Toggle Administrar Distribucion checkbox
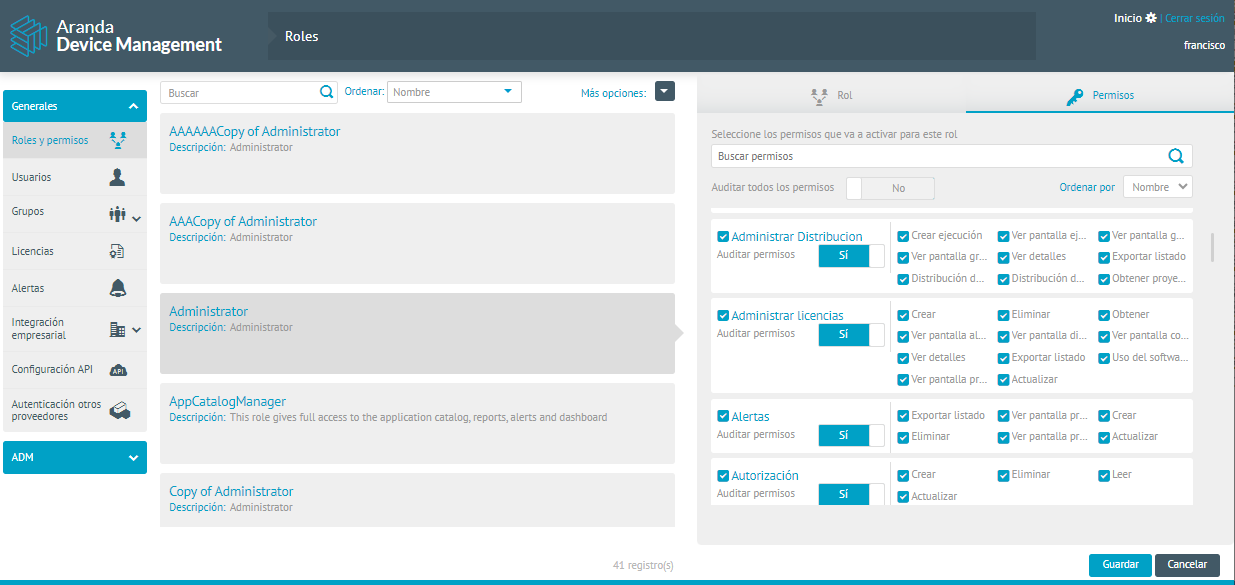The height and width of the screenshot is (585, 1235). click(x=723, y=237)
